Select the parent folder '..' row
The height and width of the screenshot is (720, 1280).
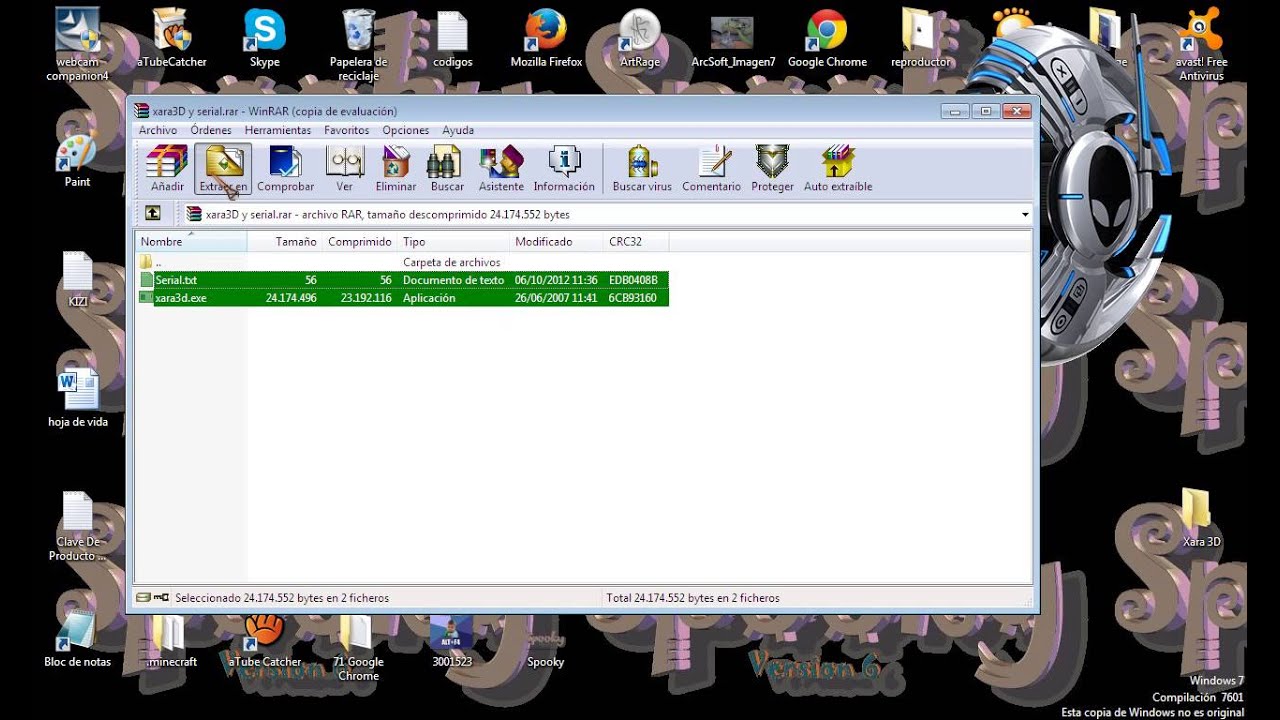[x=403, y=262]
